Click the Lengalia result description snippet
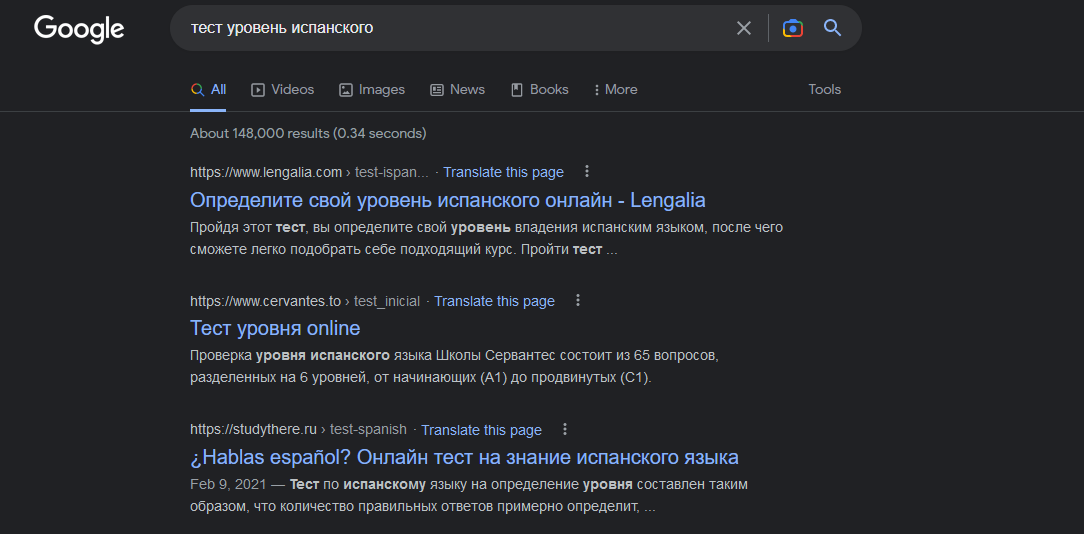The width and height of the screenshot is (1084, 534). (x=487, y=239)
